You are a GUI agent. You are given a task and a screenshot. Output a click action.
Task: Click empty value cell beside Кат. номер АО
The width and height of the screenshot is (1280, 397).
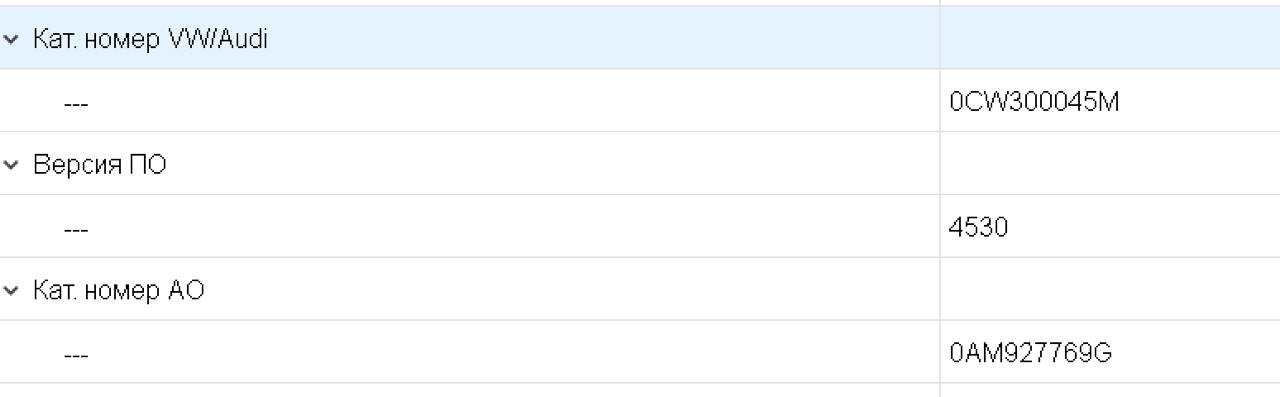(x=1110, y=290)
